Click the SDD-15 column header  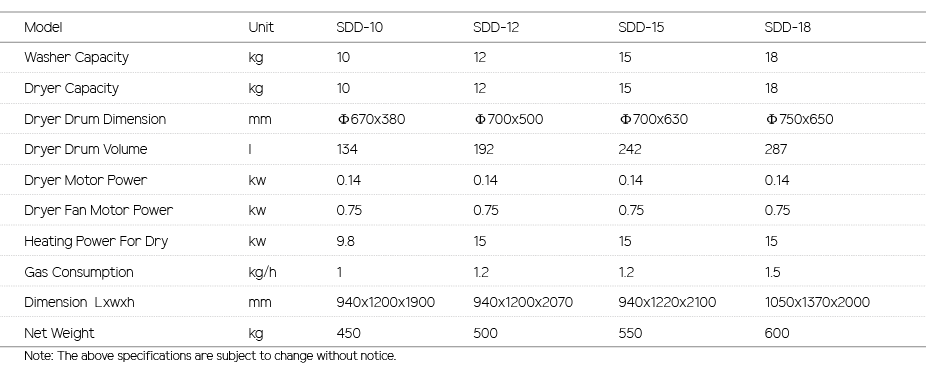641,27
